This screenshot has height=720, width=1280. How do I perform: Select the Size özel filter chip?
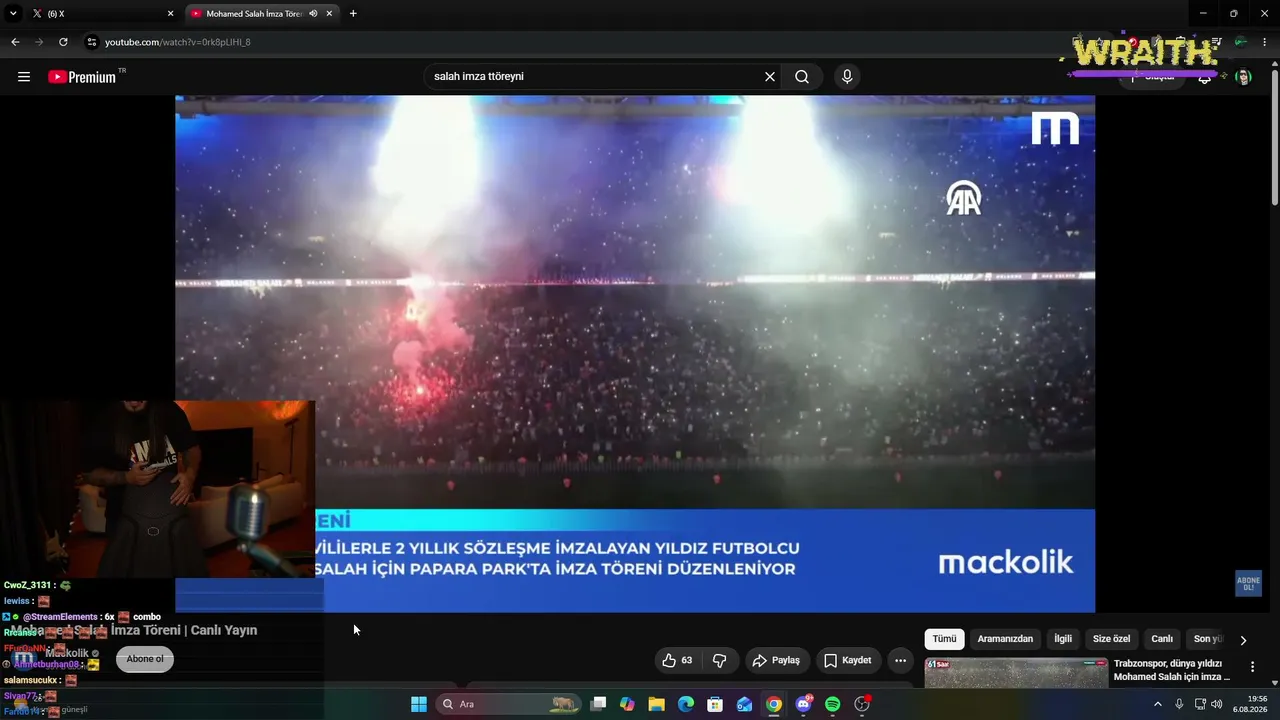(1111, 639)
